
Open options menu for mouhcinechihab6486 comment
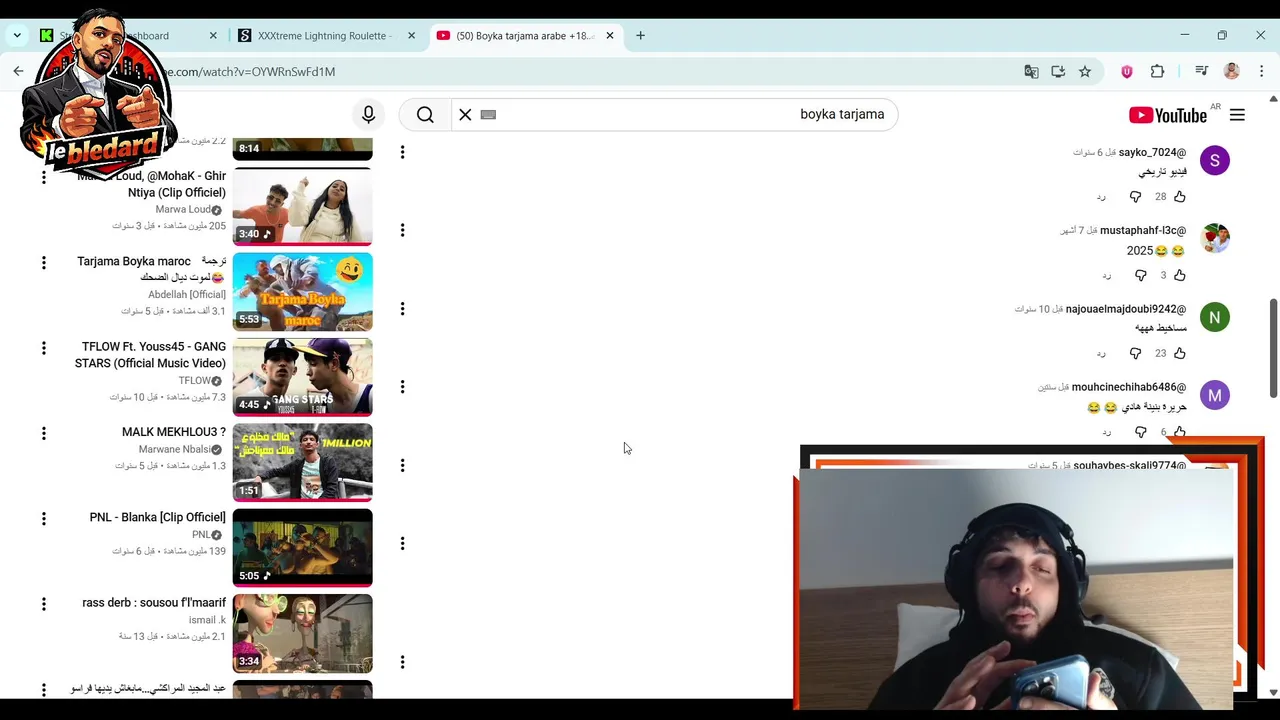coord(402,387)
